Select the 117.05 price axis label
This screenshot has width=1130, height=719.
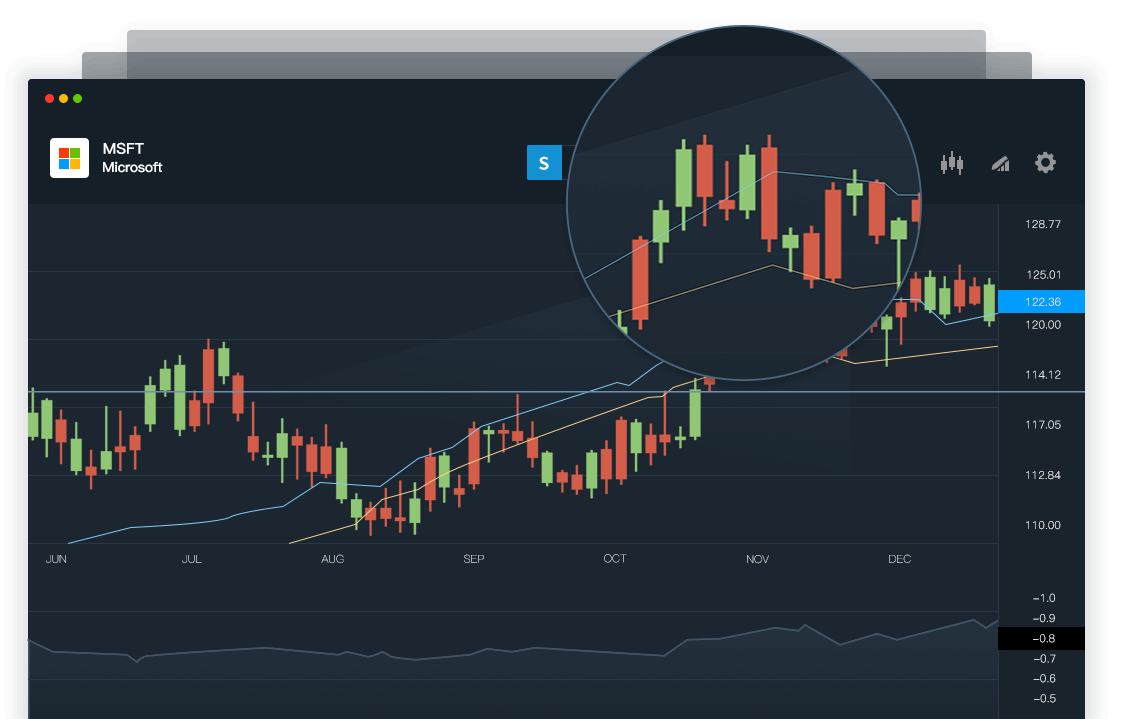tap(1043, 425)
